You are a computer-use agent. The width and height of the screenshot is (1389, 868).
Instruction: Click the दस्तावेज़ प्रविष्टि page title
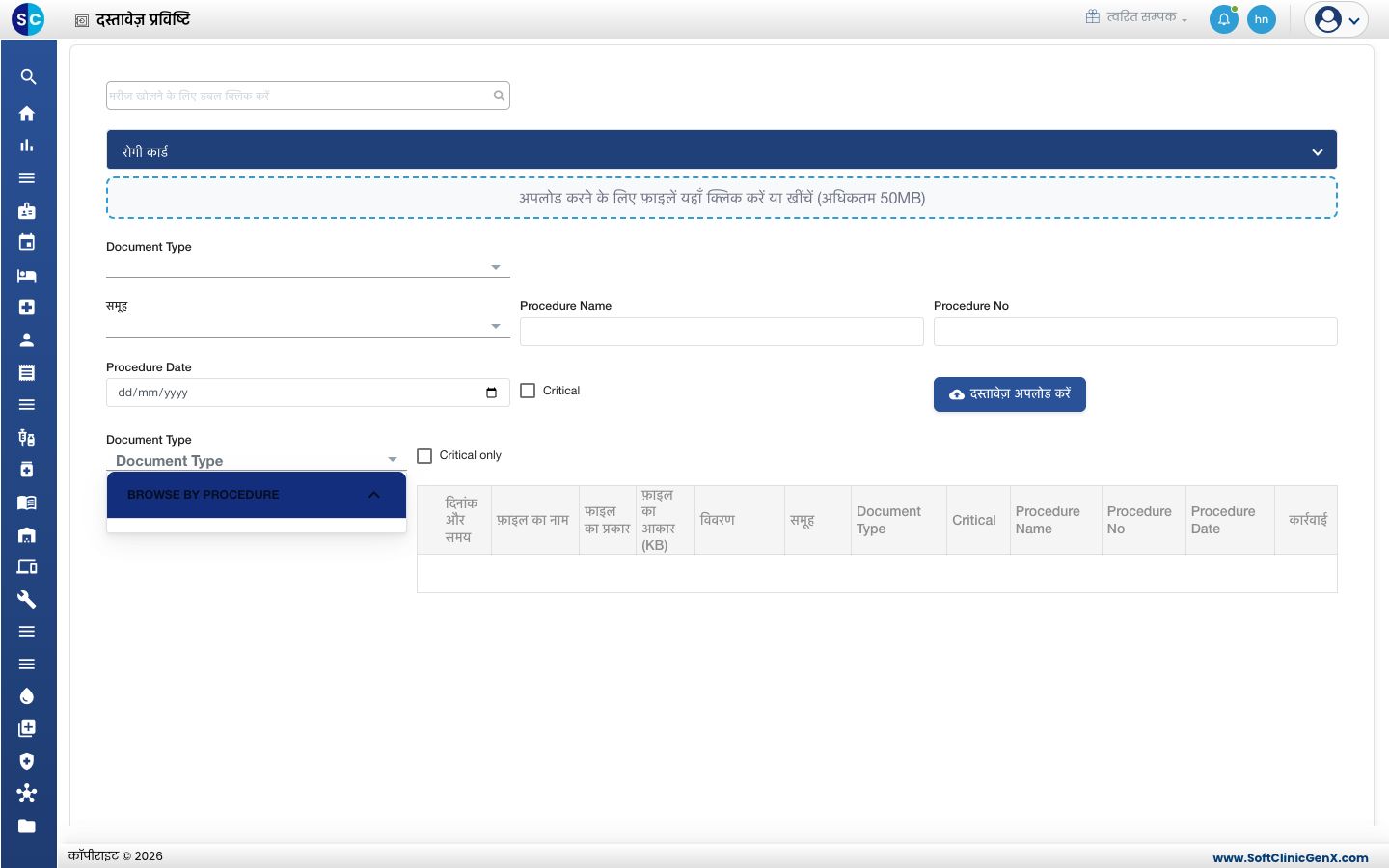pos(143,19)
